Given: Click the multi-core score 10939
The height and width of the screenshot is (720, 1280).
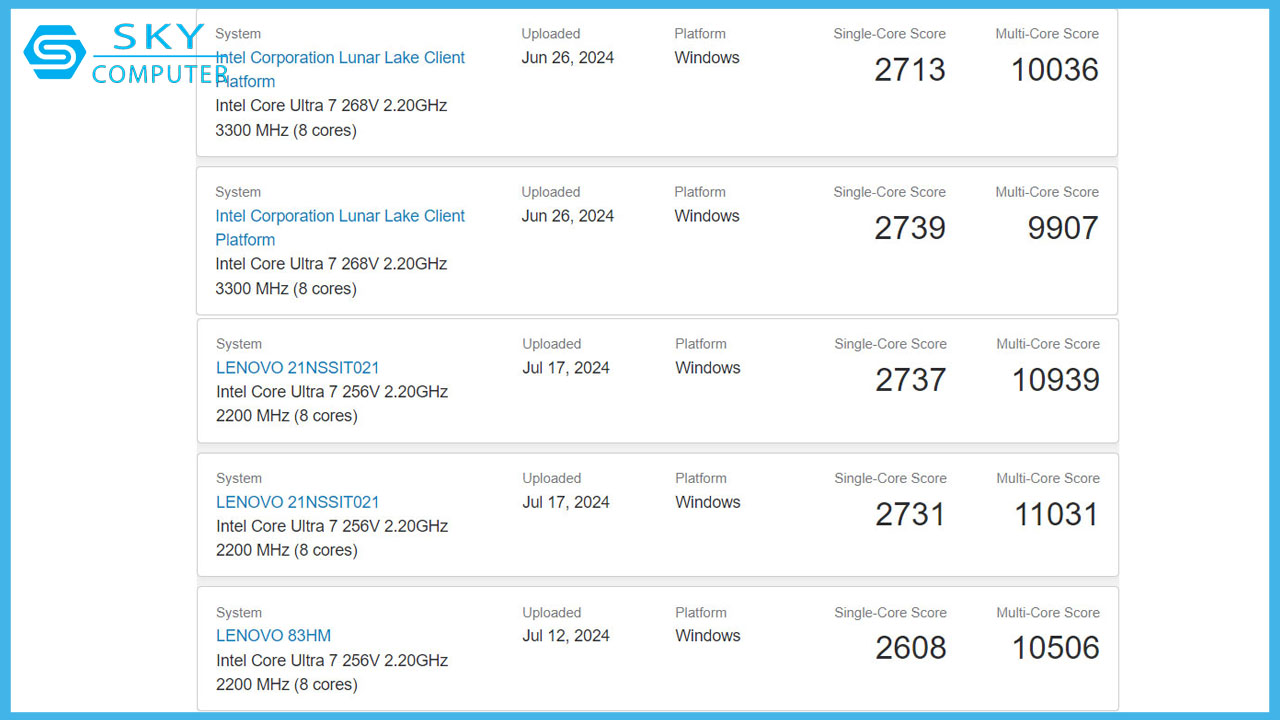Looking at the screenshot, I should [1055, 380].
